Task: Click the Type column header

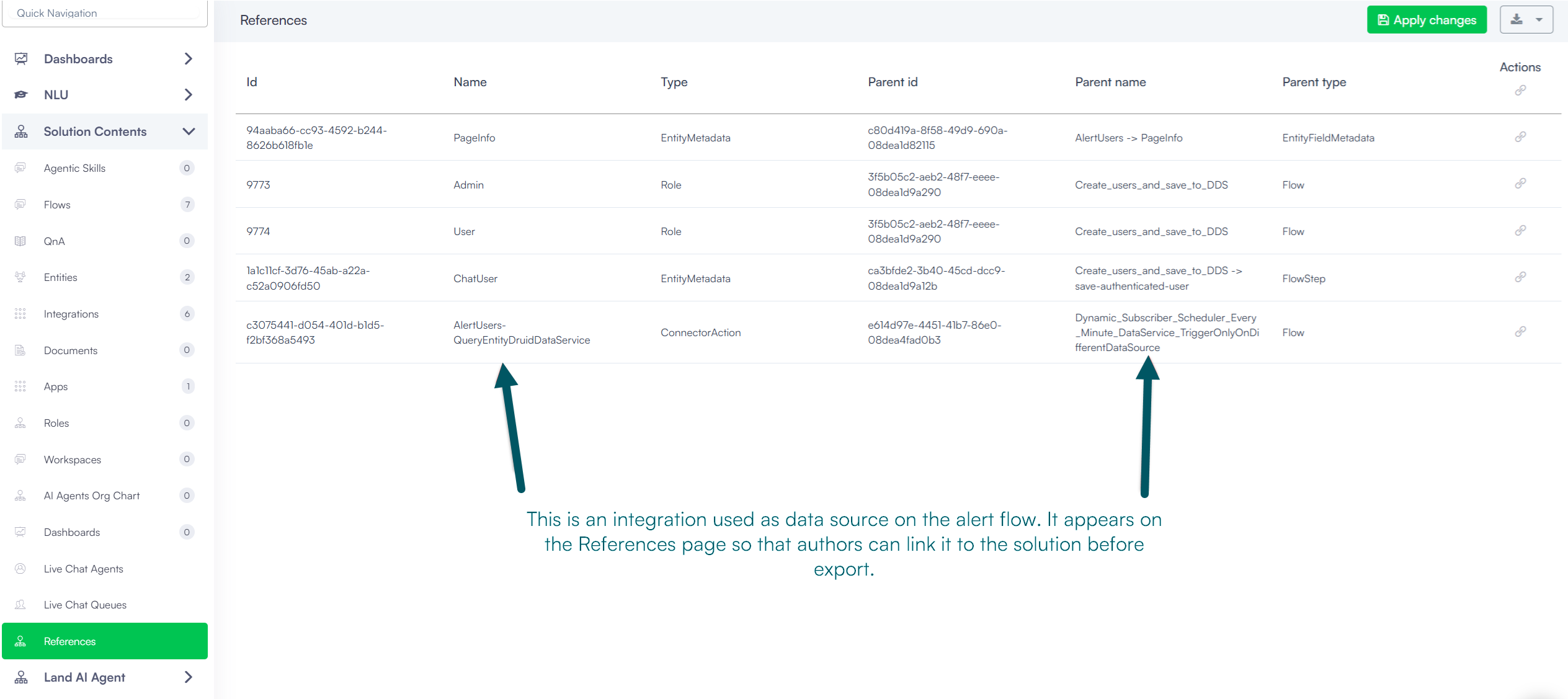Action: click(x=674, y=82)
